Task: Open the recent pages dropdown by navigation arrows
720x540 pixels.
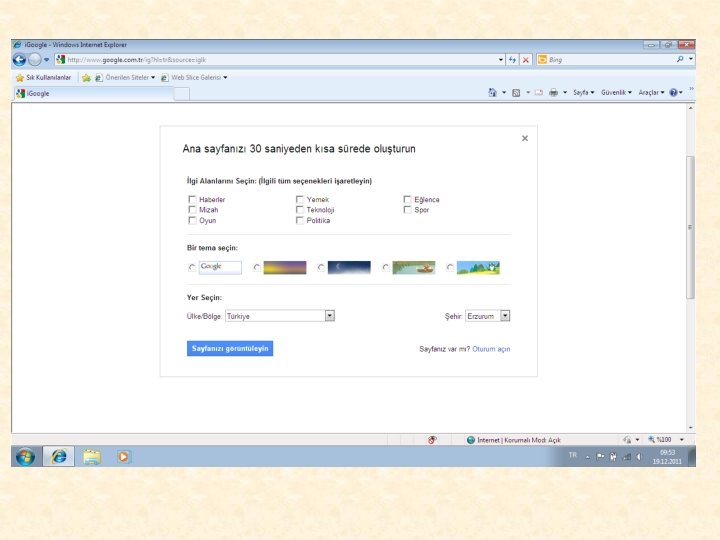Action: (x=46, y=60)
